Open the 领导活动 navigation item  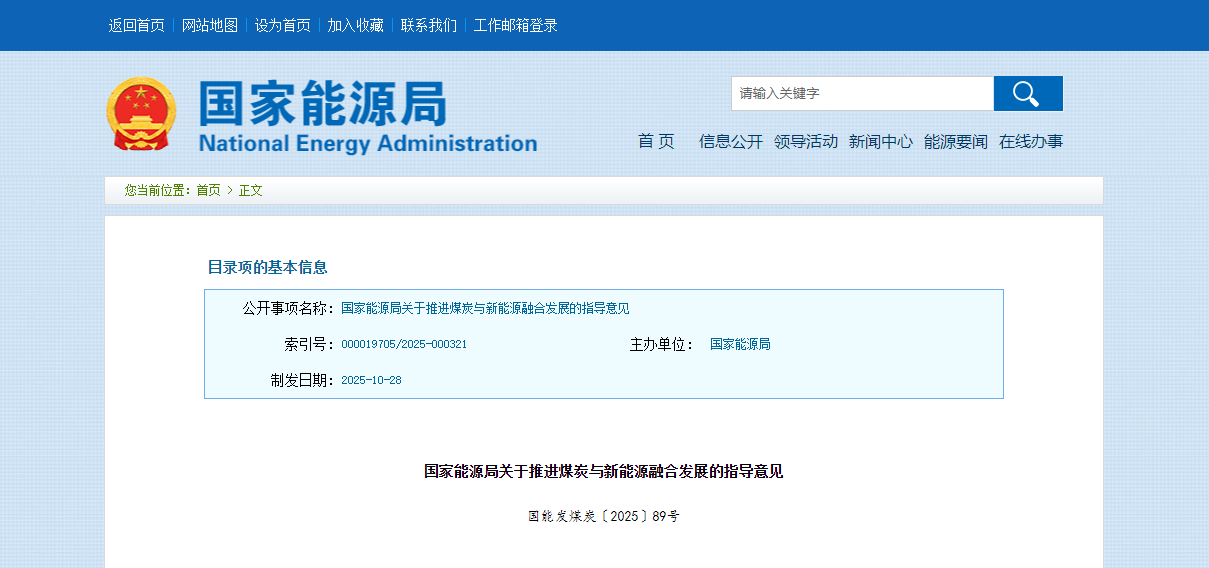pos(805,141)
